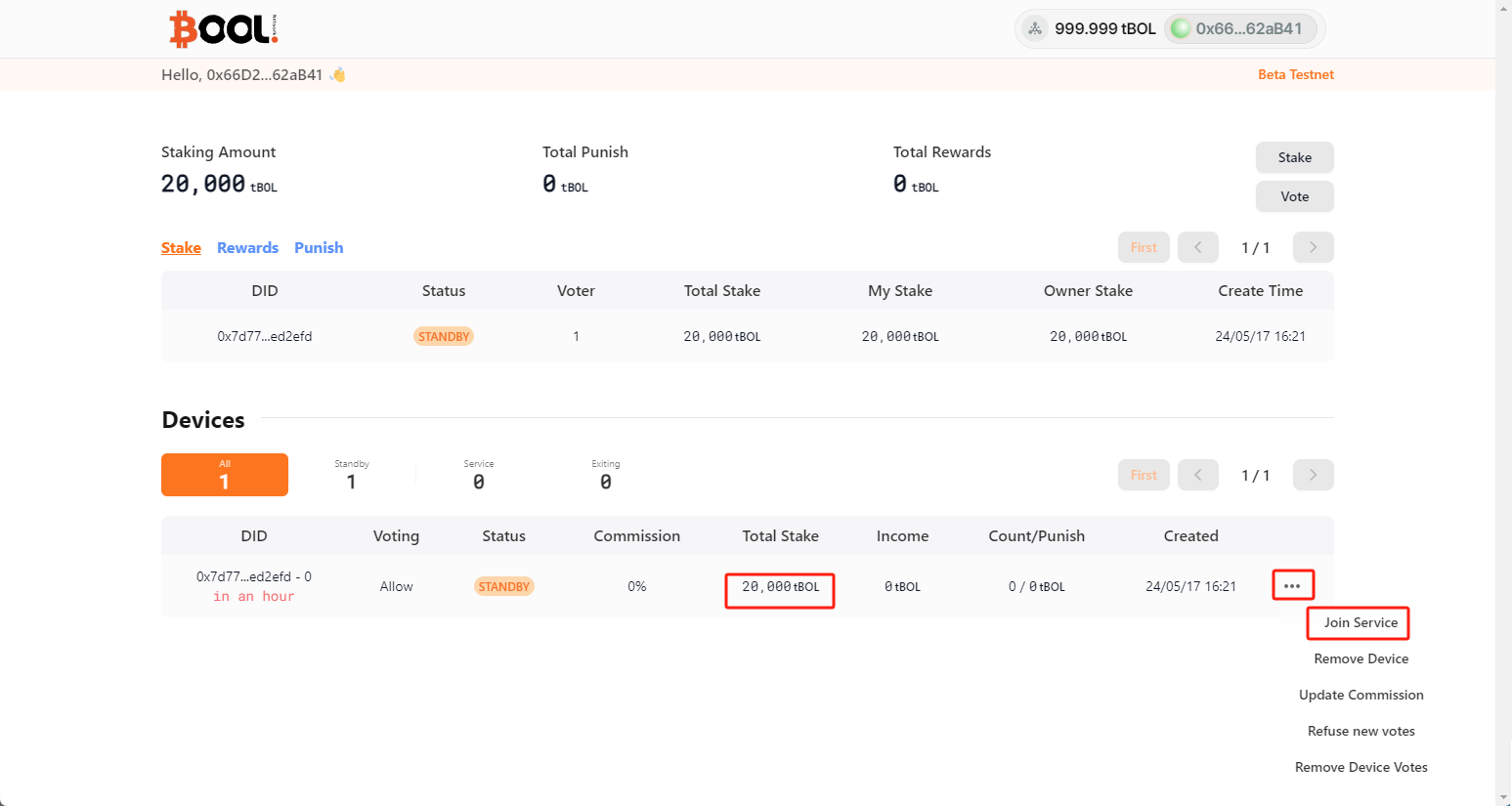Show devices in Service filter
This screenshot has width=1512, height=806.
(479, 476)
